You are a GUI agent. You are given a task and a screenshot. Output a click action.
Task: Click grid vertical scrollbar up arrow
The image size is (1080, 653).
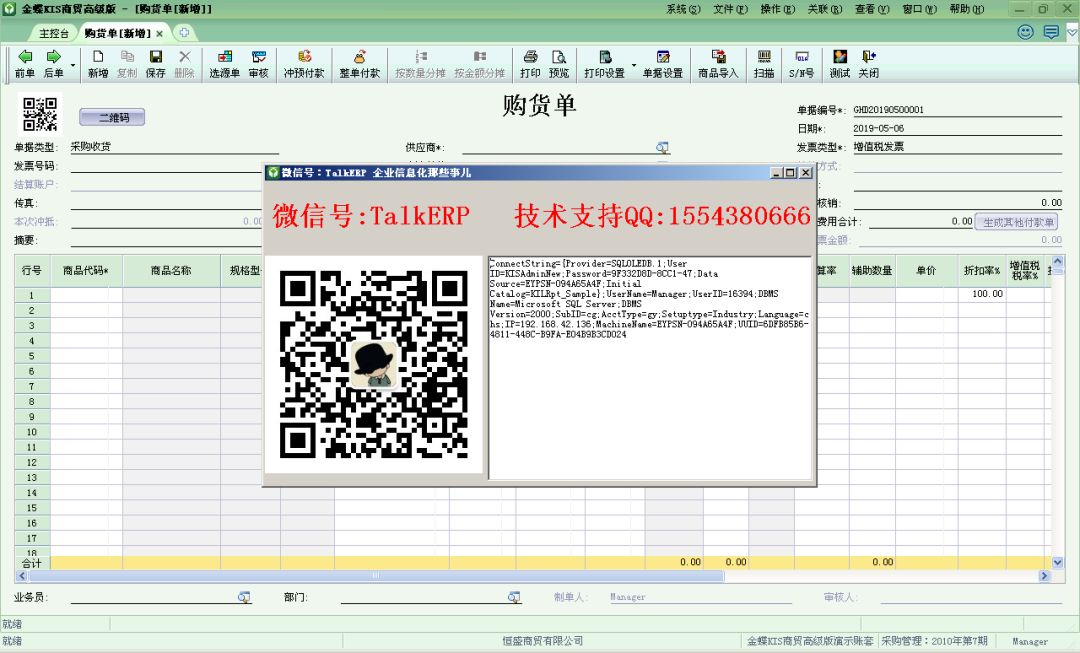pos(1058,262)
